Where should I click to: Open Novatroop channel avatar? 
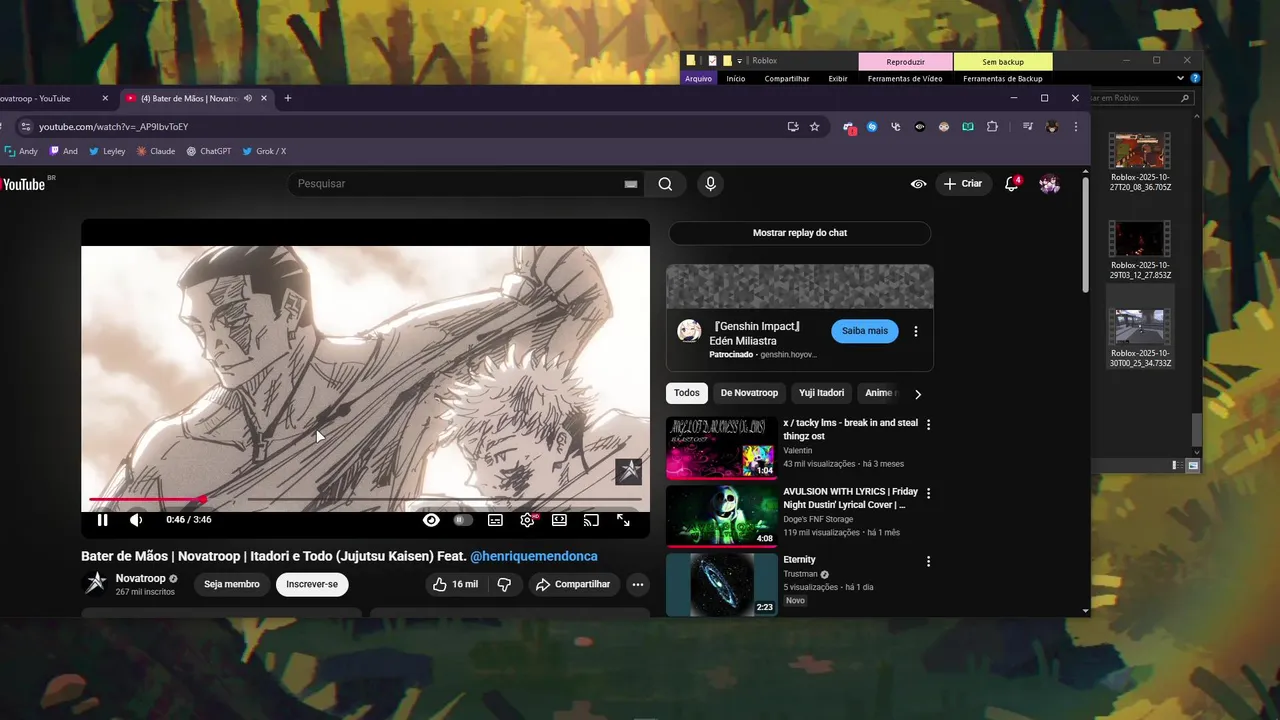(96, 584)
